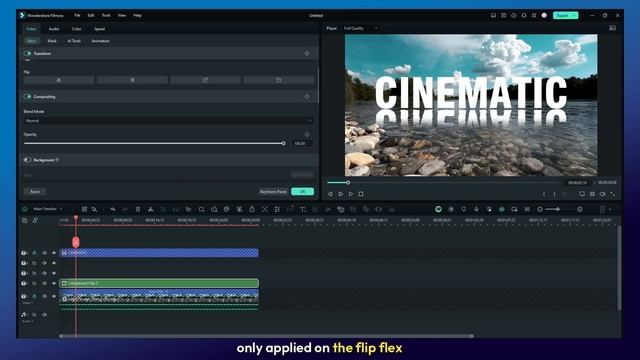This screenshot has height=360, width=640.
Task: Open the Blend Mode dropdown
Action: [x=169, y=121]
